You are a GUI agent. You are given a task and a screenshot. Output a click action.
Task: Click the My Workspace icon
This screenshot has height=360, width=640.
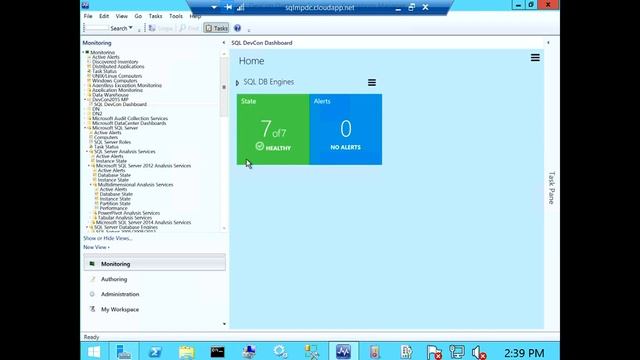92,309
